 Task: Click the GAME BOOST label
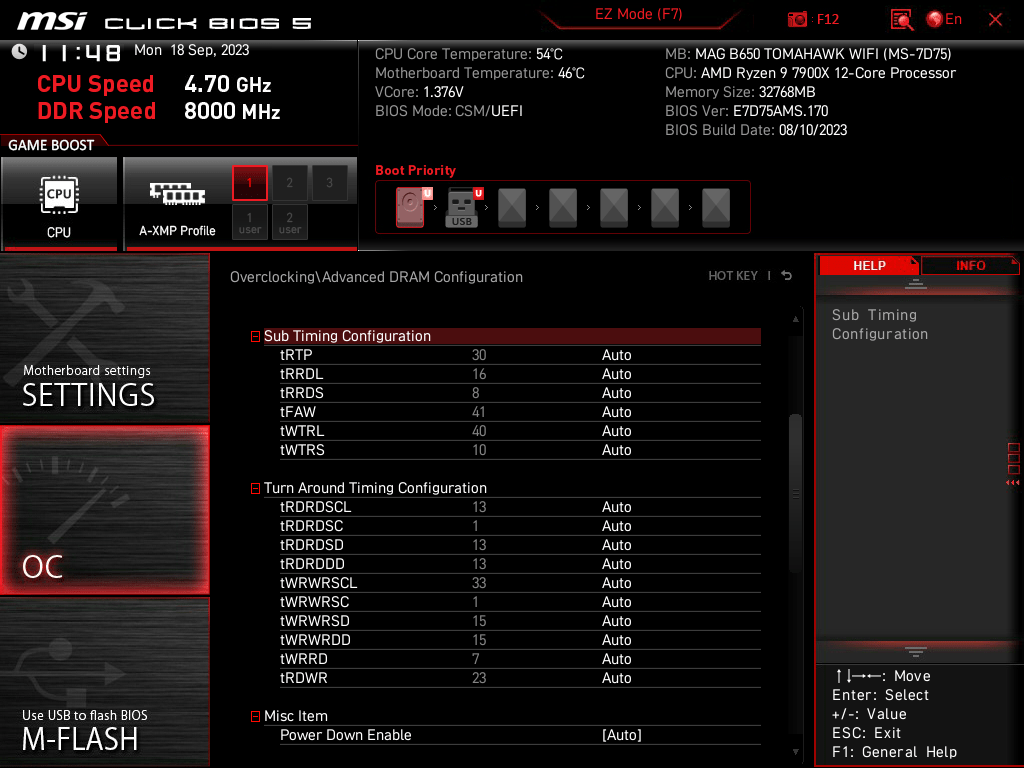[x=51, y=145]
